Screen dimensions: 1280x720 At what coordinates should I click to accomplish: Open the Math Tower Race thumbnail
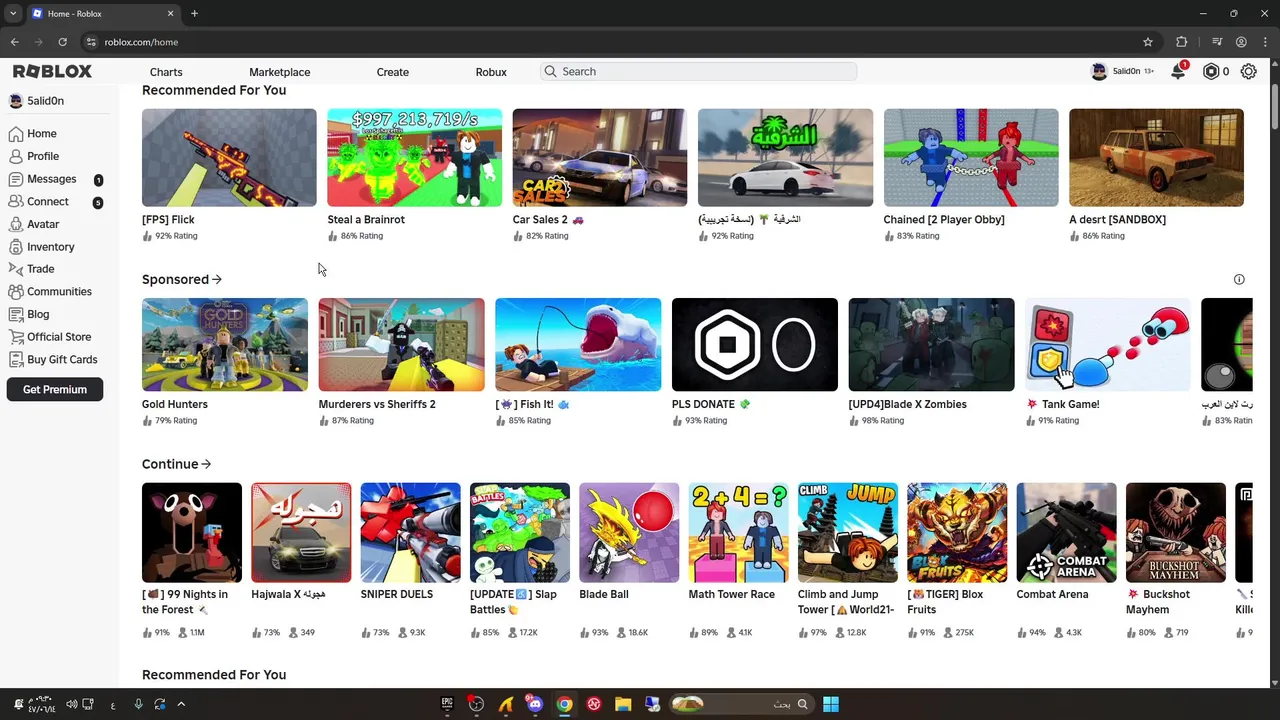[x=738, y=533]
